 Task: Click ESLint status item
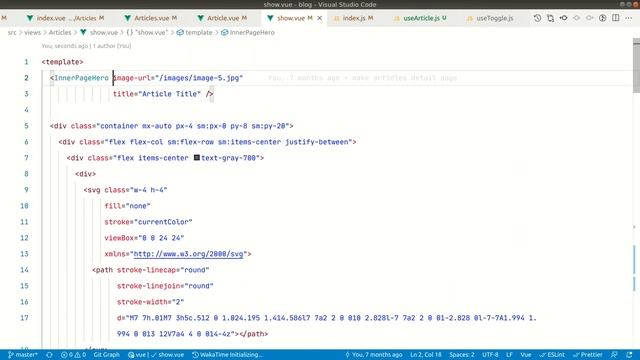tap(552, 355)
